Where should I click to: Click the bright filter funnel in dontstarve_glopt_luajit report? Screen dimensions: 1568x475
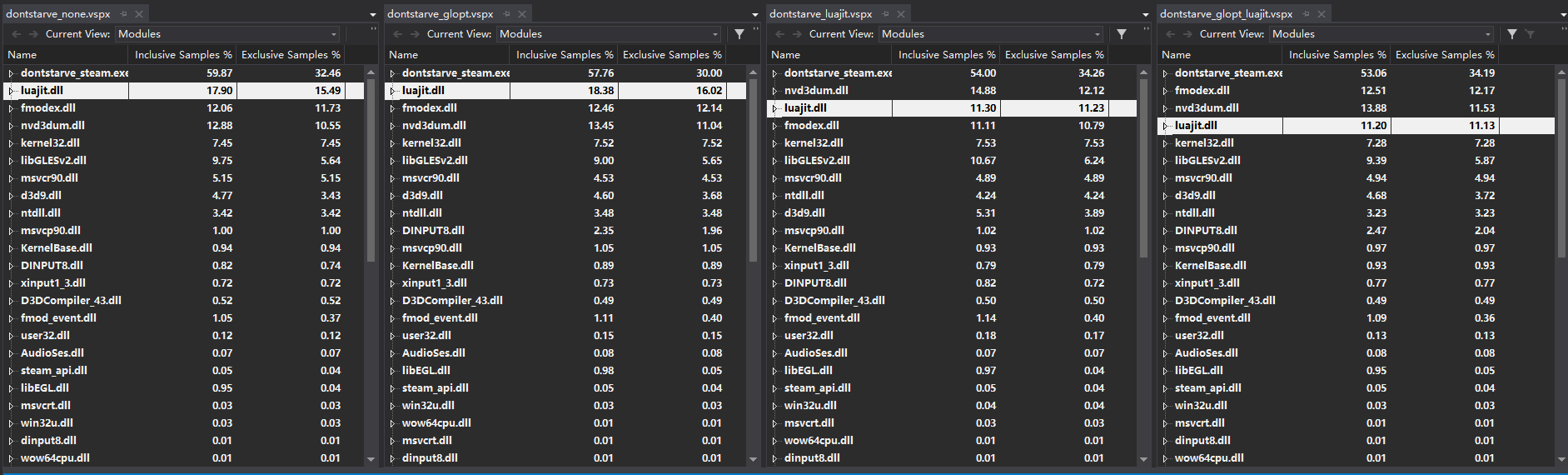tap(1512, 34)
